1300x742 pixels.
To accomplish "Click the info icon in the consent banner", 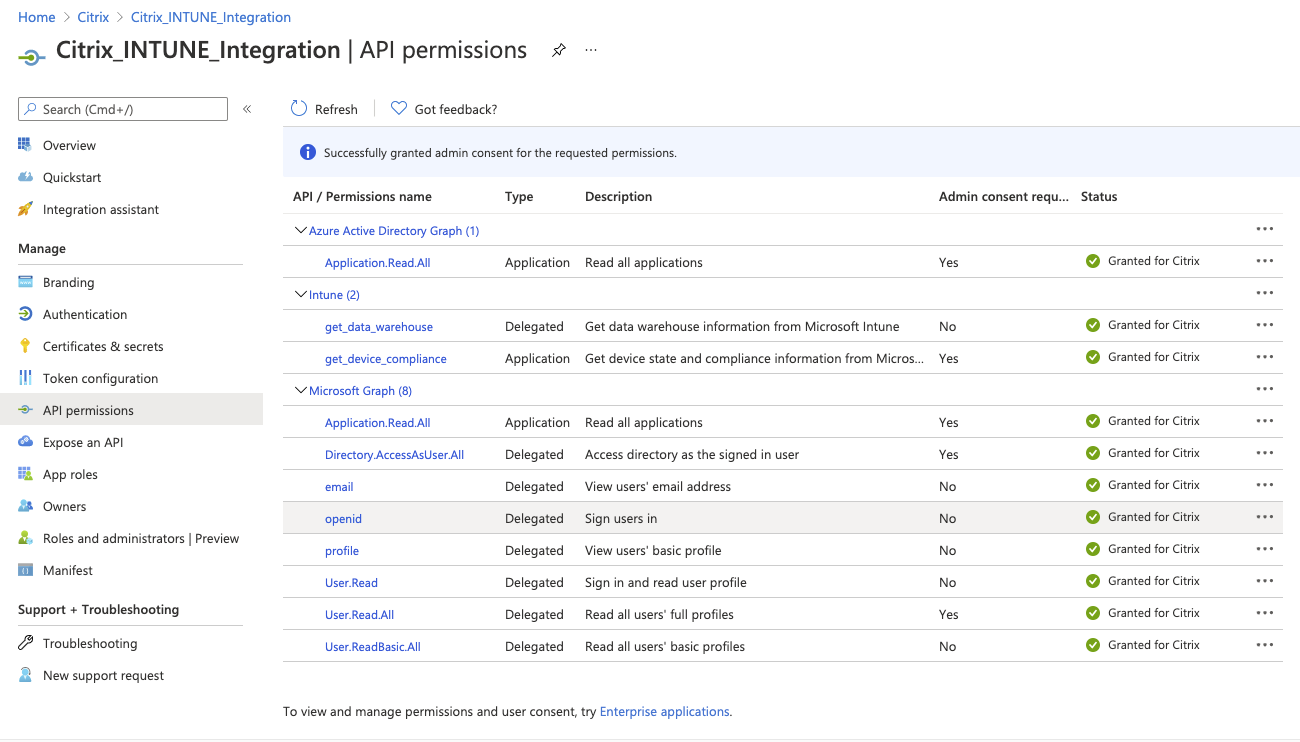I will tap(308, 153).
